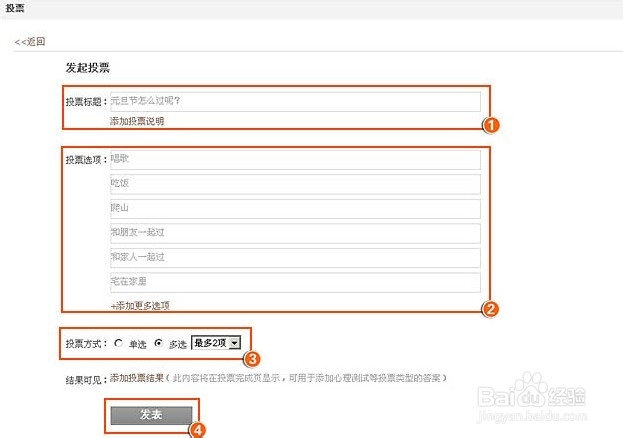Click +添加更多选项 link

(x=140, y=305)
